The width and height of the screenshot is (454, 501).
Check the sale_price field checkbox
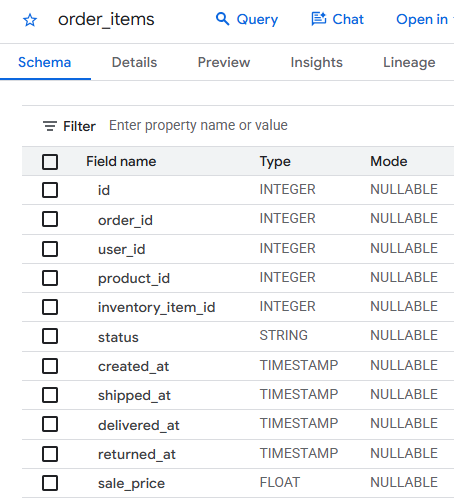pyautogui.click(x=50, y=483)
